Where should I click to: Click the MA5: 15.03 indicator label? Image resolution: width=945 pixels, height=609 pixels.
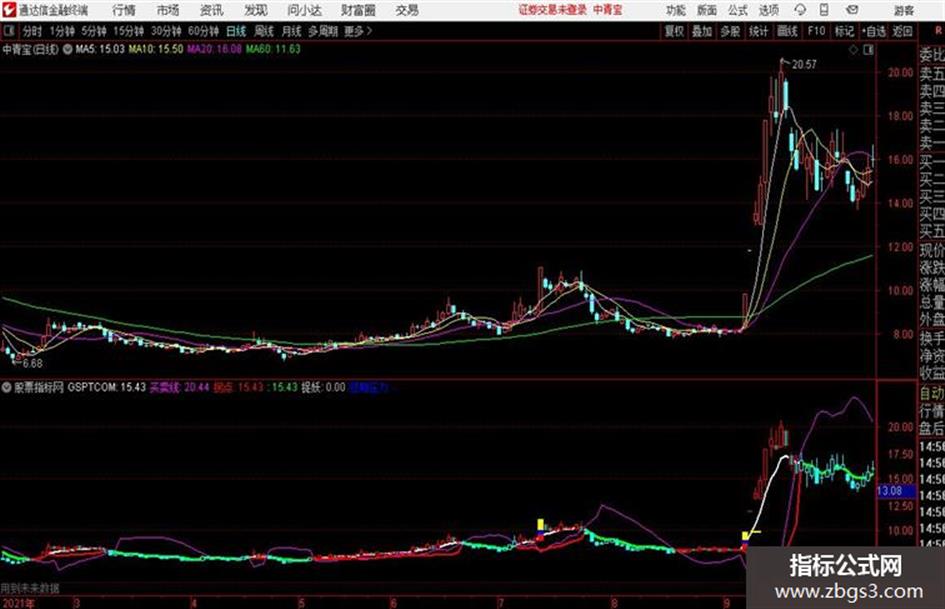tap(100, 49)
